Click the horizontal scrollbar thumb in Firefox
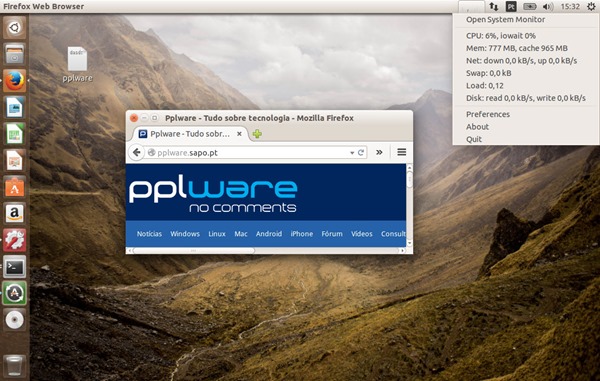The height and width of the screenshot is (381, 600). pos(193,251)
